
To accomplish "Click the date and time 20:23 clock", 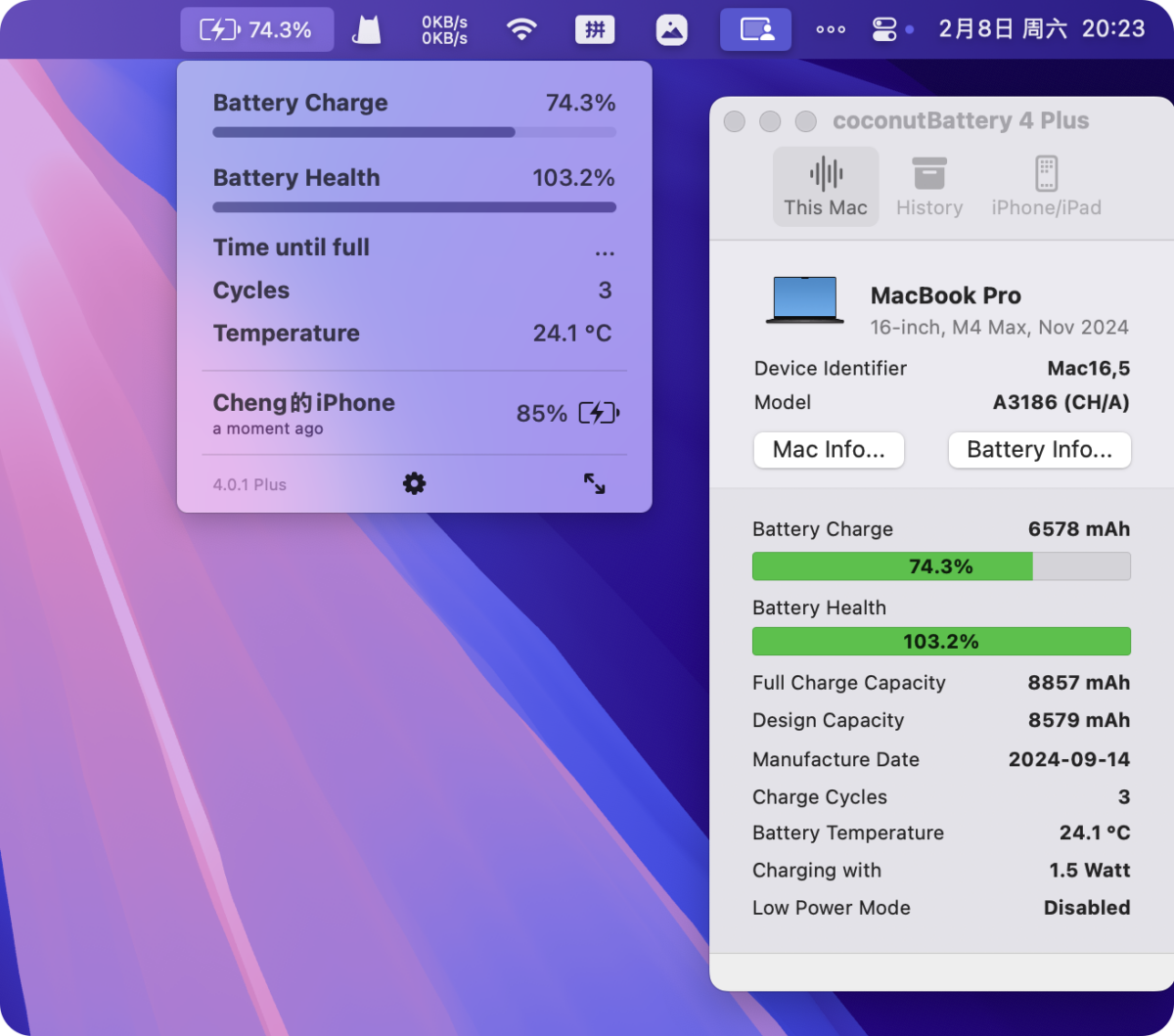I will point(1041,29).
